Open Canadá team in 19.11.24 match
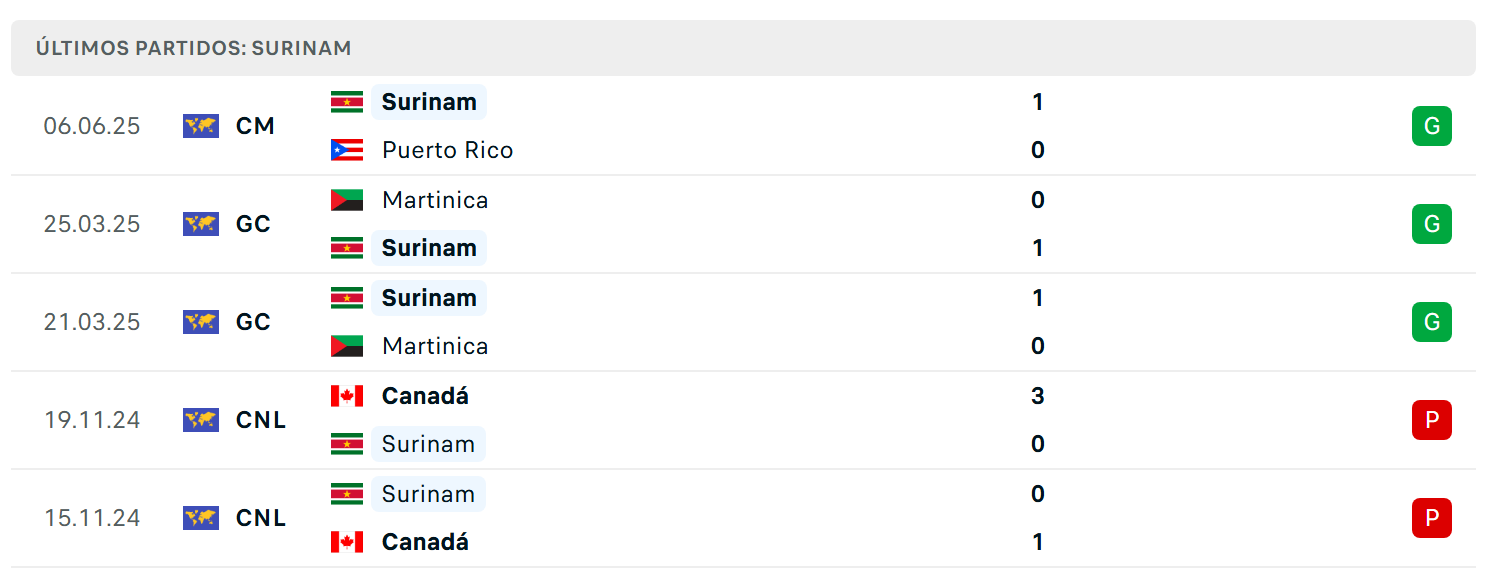Screen dimensions: 1489x585 425,396
